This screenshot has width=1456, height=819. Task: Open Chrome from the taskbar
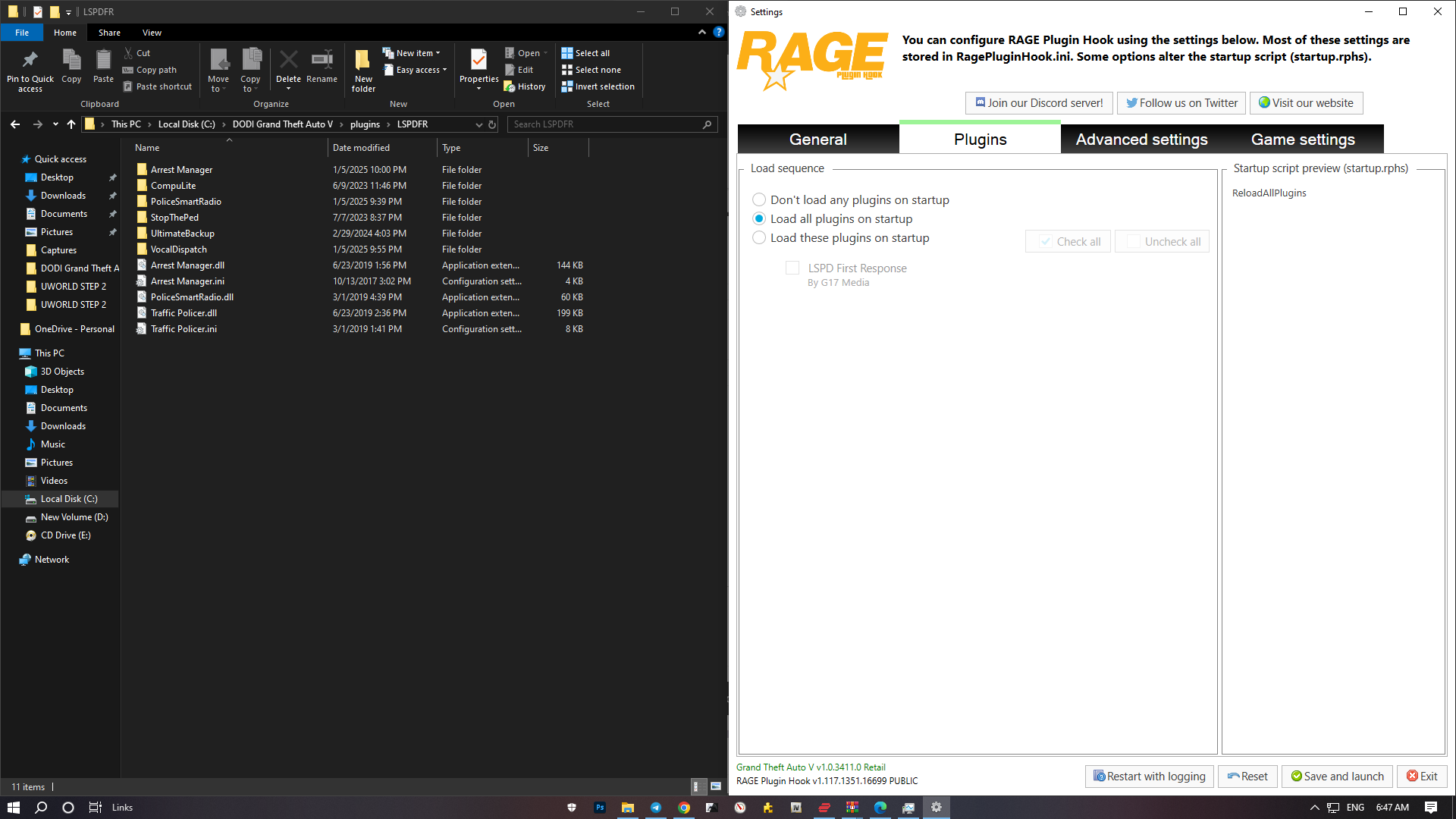pos(684,808)
